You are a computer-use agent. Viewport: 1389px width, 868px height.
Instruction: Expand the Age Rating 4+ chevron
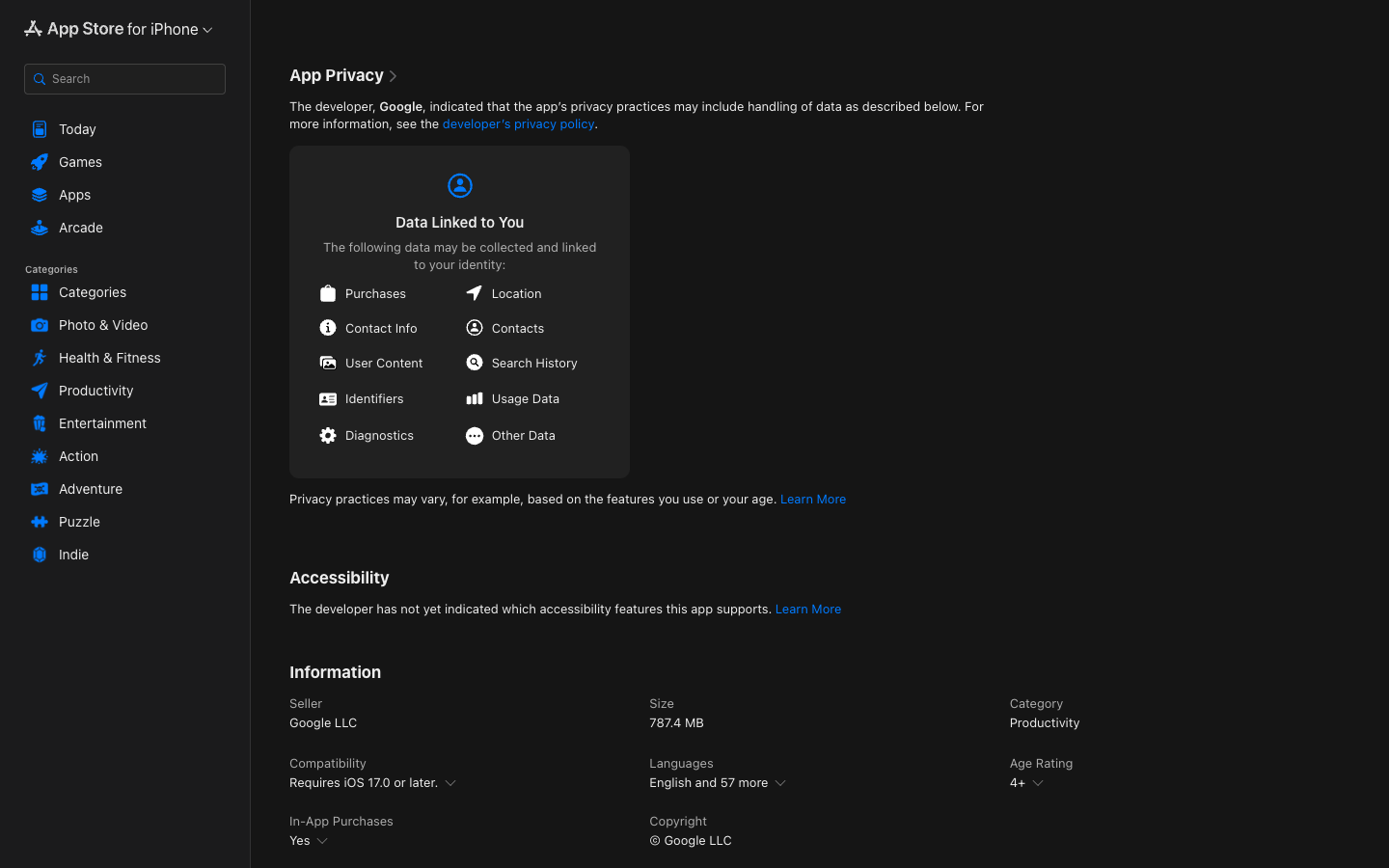point(1038,783)
